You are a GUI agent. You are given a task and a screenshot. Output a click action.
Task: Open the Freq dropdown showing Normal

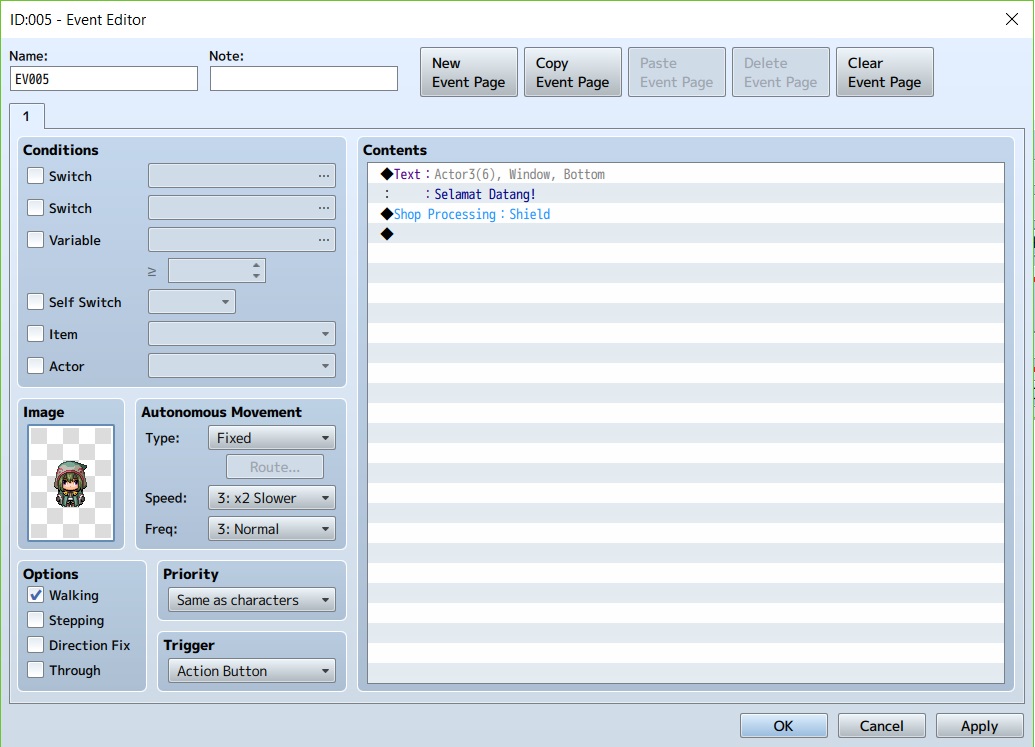[x=271, y=529]
